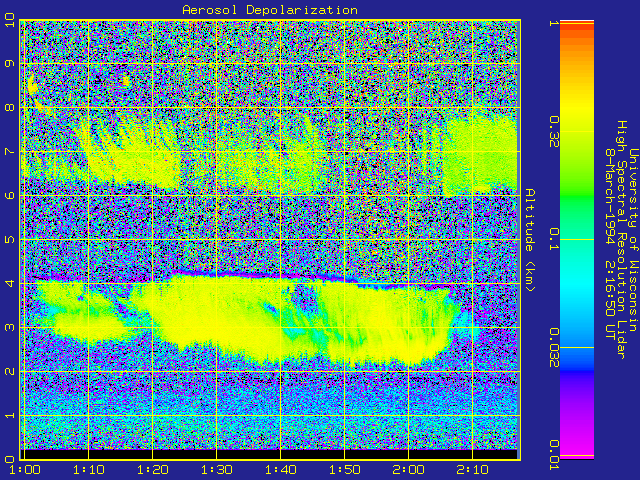Click the altitude label 0
Viewport: 640px width, 480px height.
pos(9,459)
